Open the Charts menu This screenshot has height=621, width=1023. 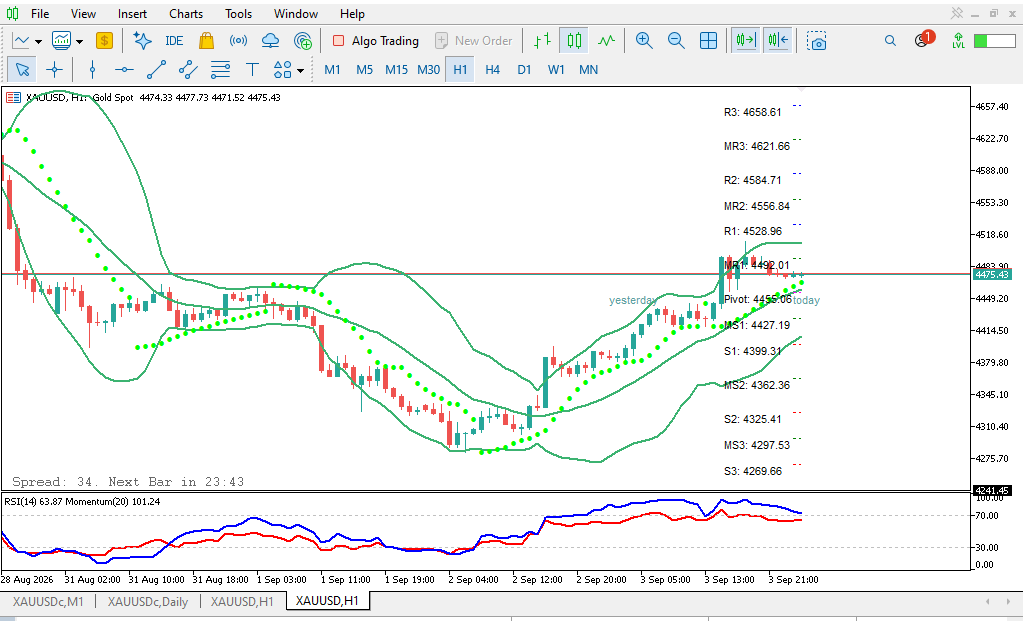coord(186,14)
